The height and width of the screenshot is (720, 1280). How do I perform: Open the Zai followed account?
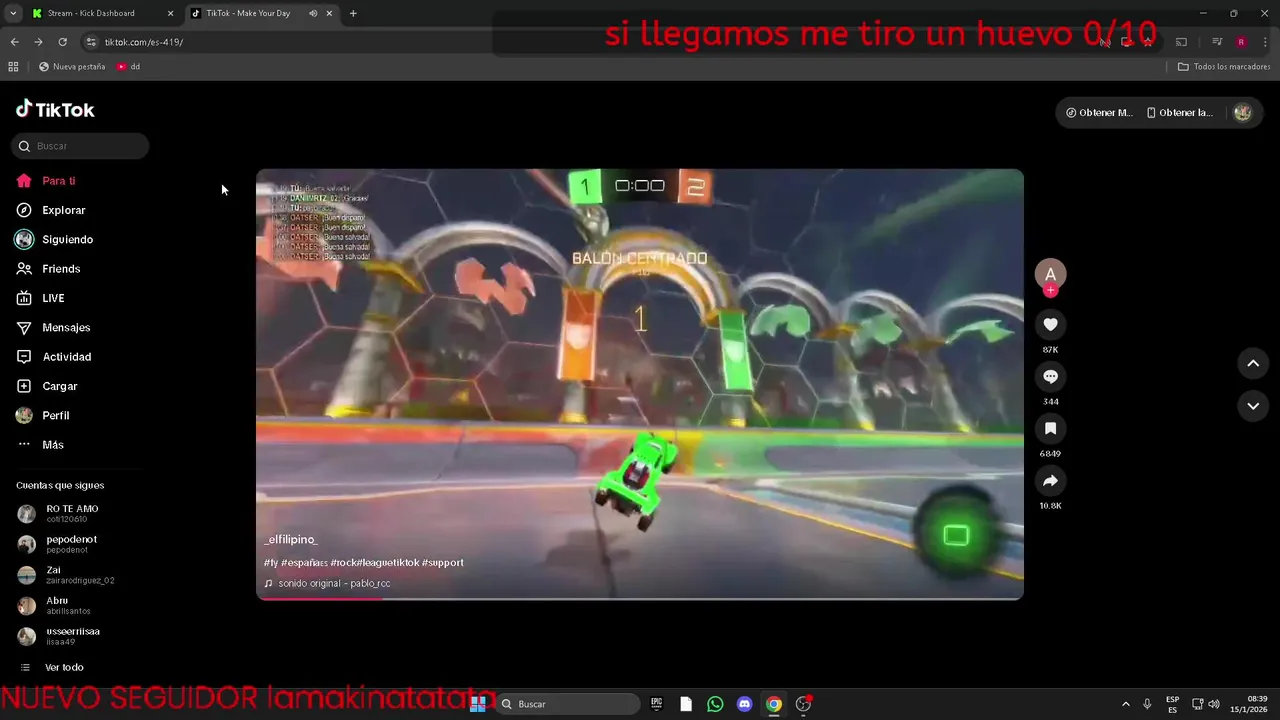(x=66, y=575)
